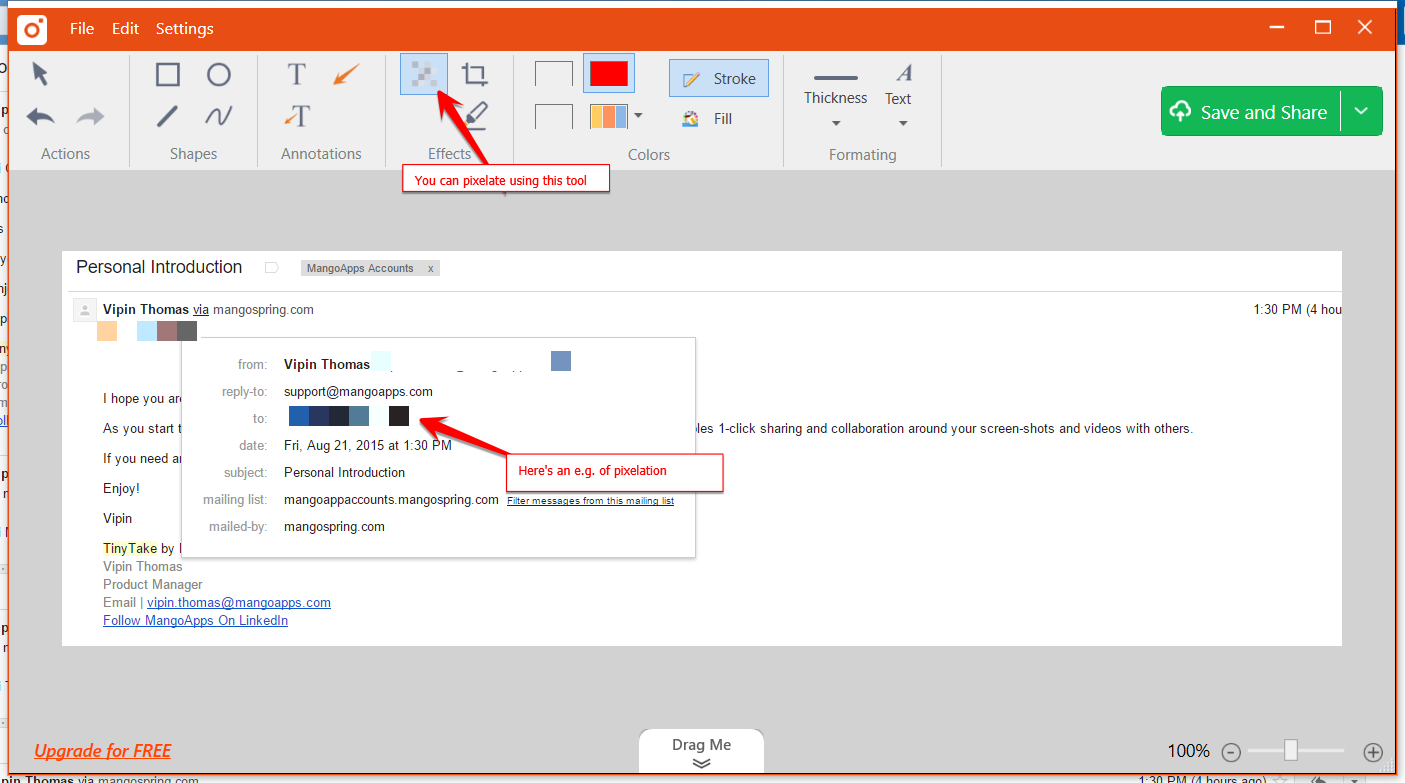Image resolution: width=1405 pixels, height=783 pixels.
Task: Click Filter messages from this mailing list
Action: 590,501
